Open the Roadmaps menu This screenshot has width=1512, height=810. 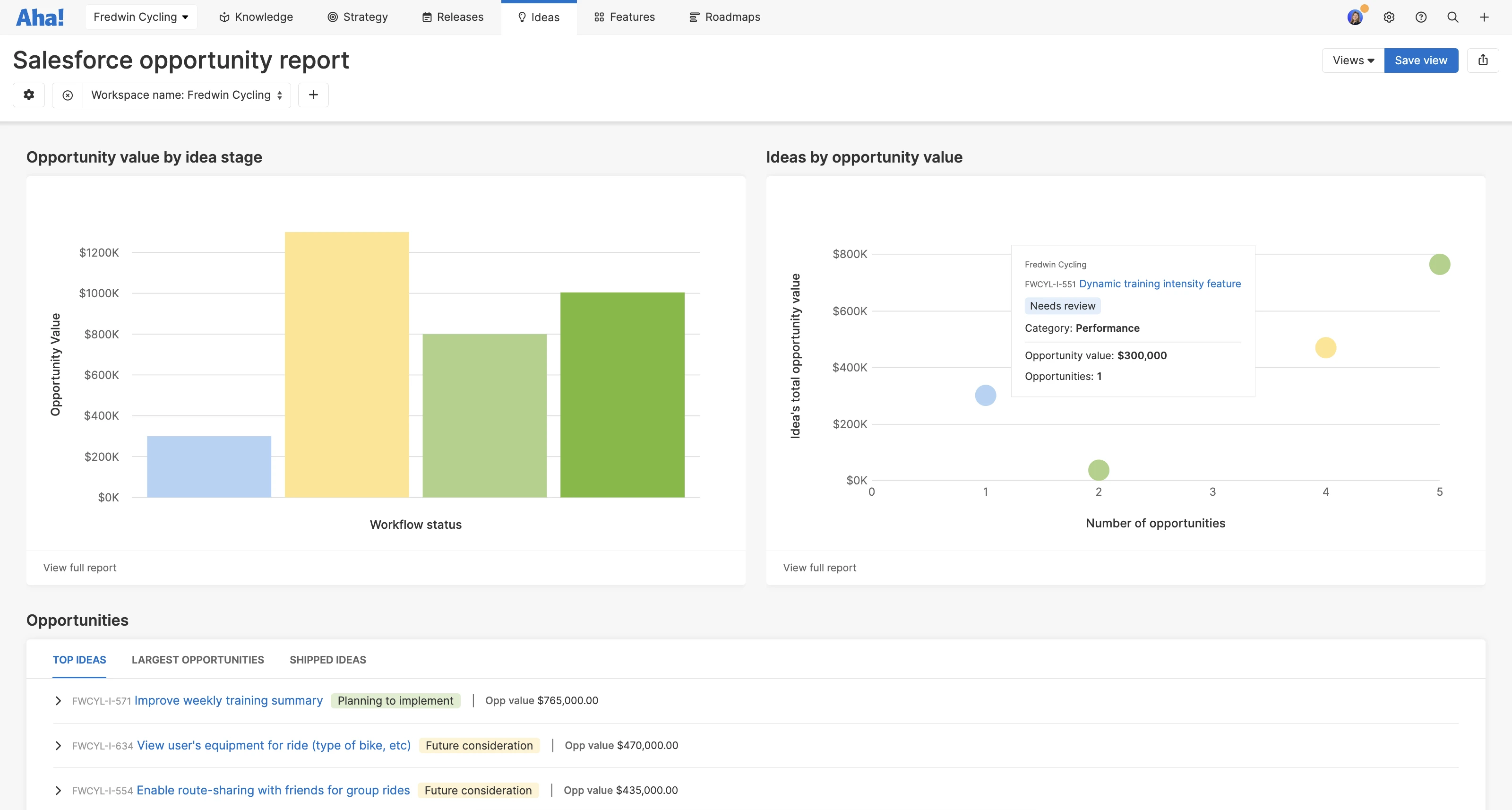[x=724, y=17]
